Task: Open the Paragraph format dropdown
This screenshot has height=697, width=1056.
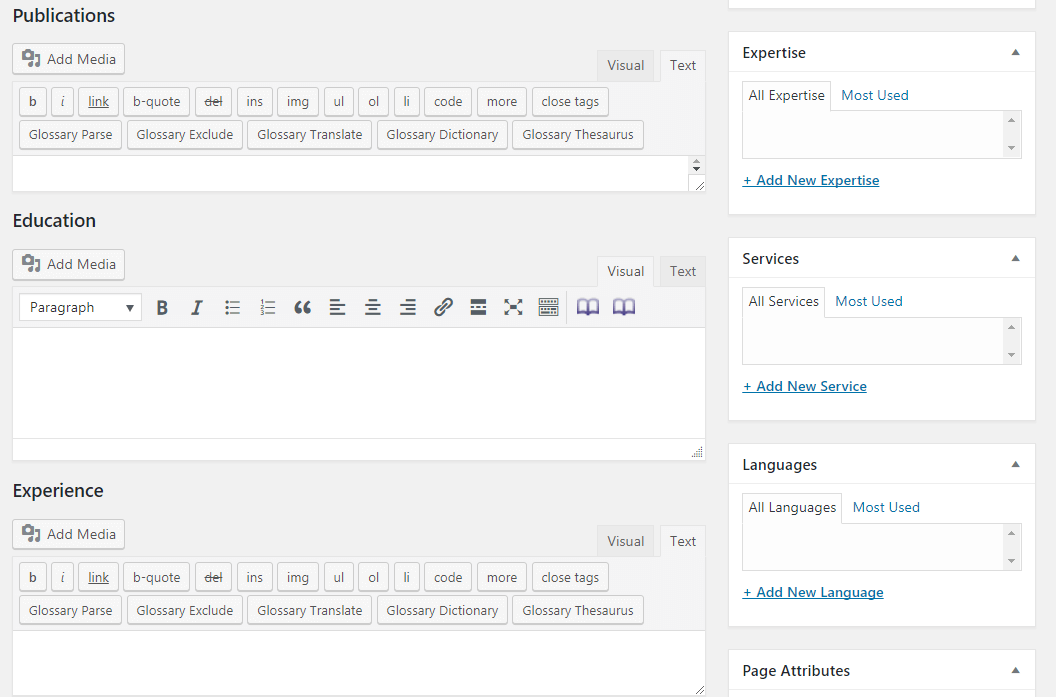Action: (x=80, y=308)
